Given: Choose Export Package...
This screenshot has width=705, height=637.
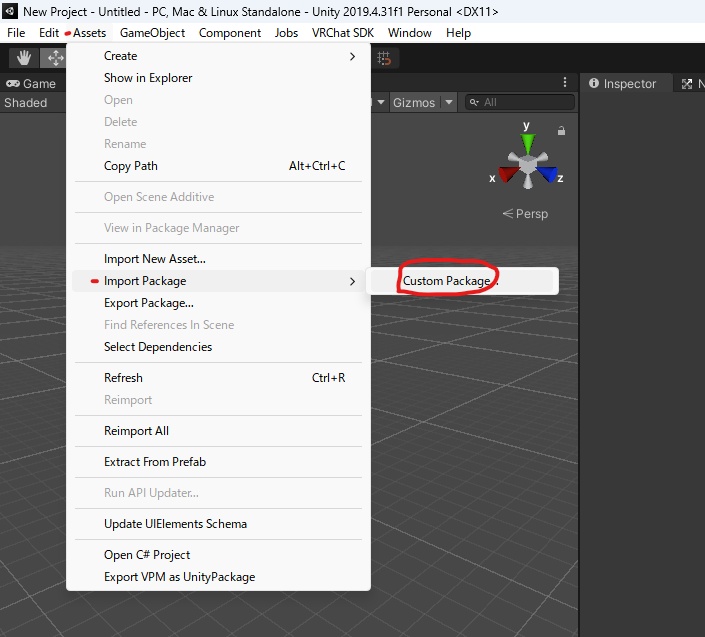Looking at the screenshot, I should click(x=219, y=303).
